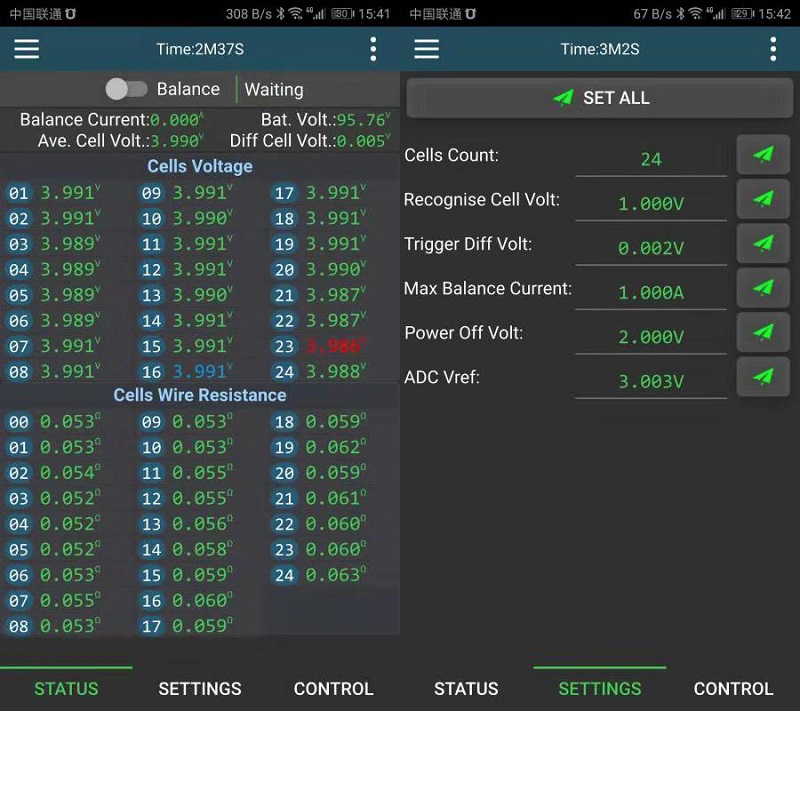Image resolution: width=800 pixels, height=800 pixels.
Task: Open CONTROL tab on the settings screen
Action: click(x=733, y=688)
